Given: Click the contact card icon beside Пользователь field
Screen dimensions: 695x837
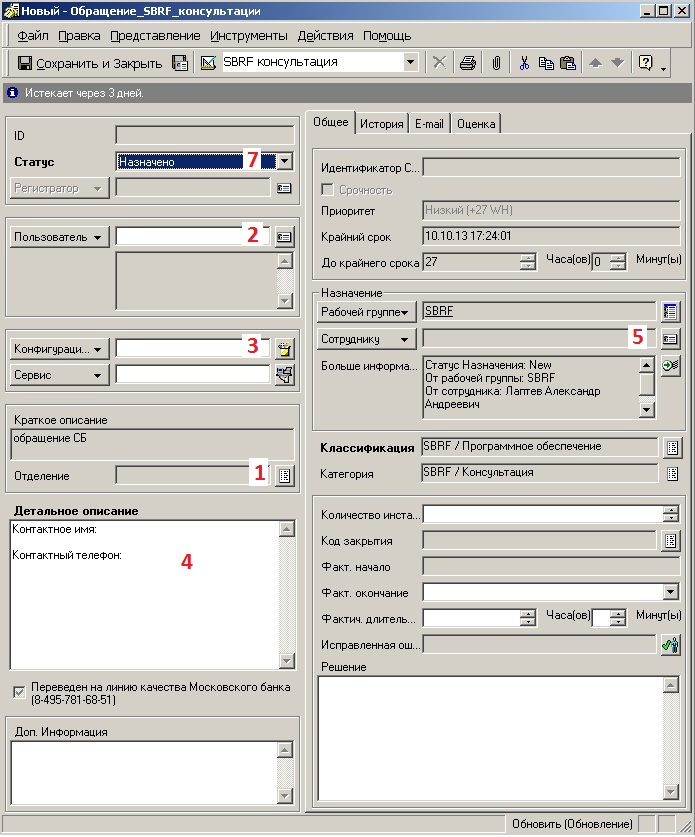Looking at the screenshot, I should [284, 237].
